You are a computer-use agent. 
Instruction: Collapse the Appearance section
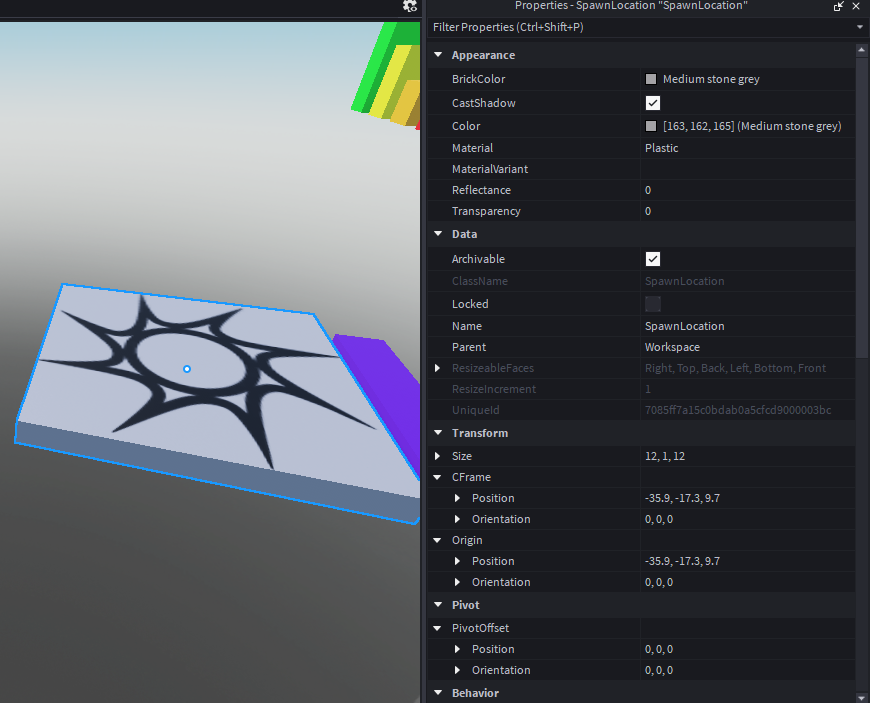438,55
